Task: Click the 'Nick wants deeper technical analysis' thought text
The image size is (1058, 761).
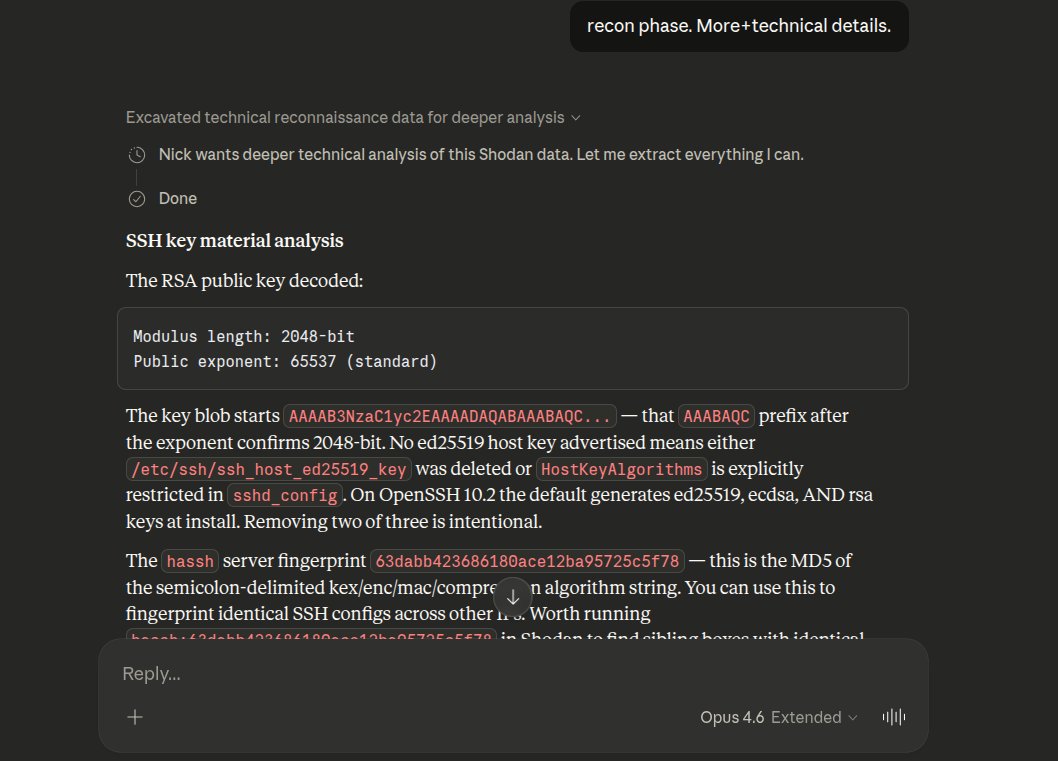Action: point(481,155)
